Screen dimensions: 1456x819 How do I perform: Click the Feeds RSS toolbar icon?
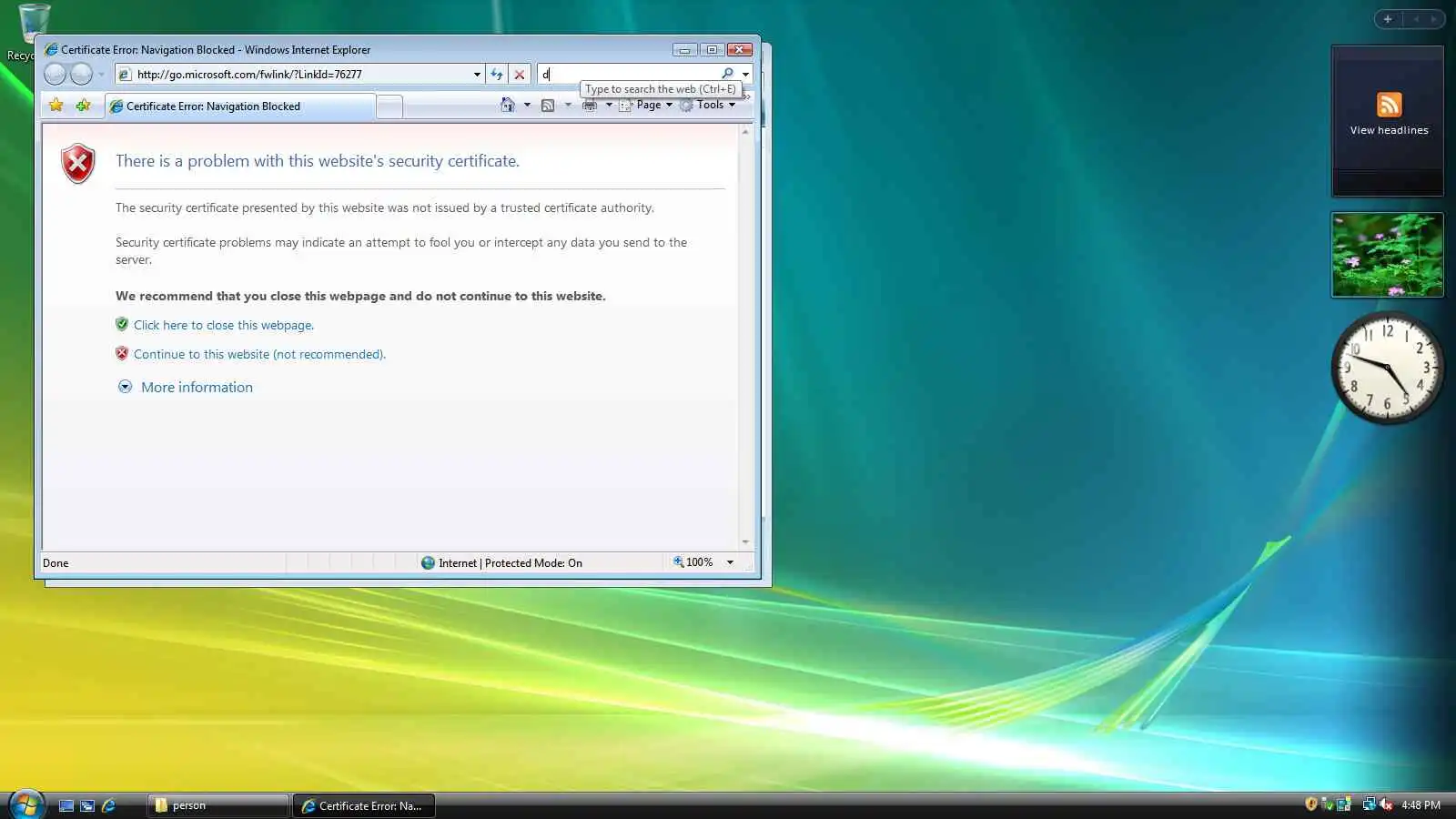tap(548, 105)
